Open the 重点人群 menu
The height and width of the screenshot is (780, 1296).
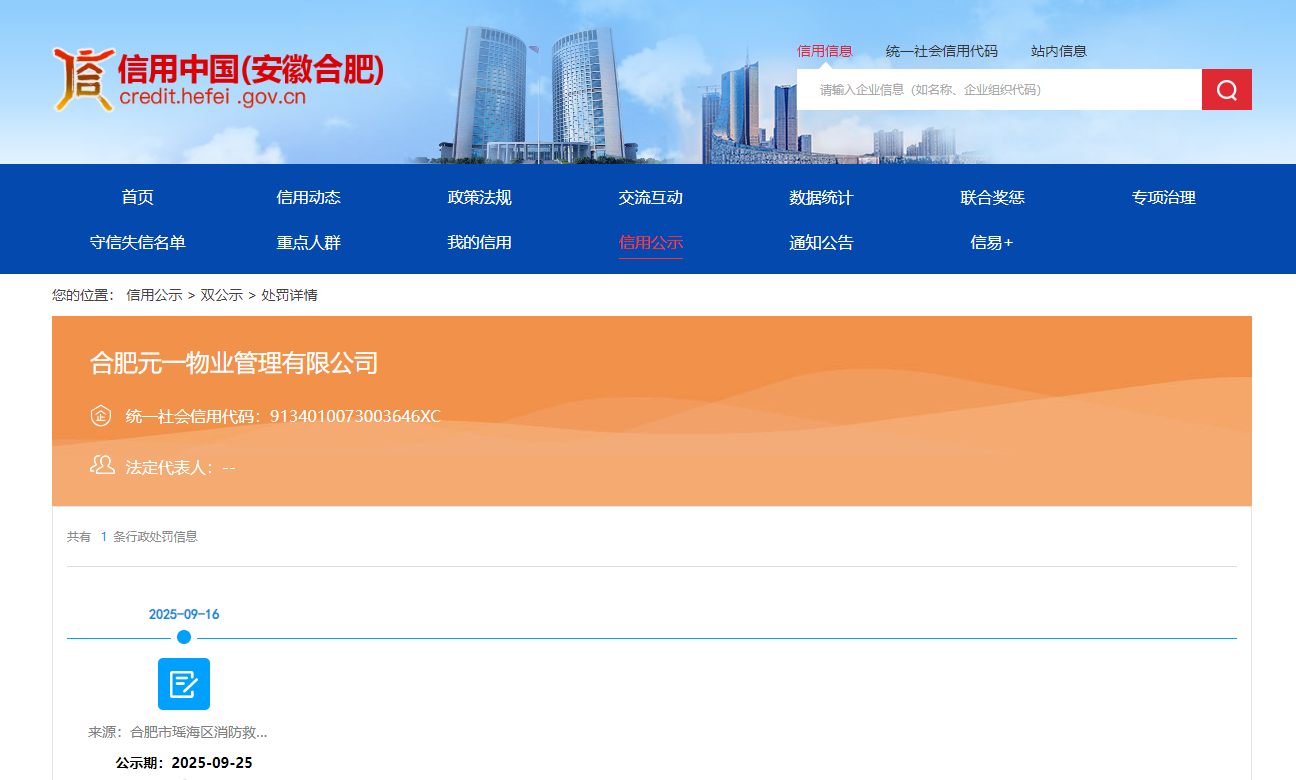(x=309, y=242)
